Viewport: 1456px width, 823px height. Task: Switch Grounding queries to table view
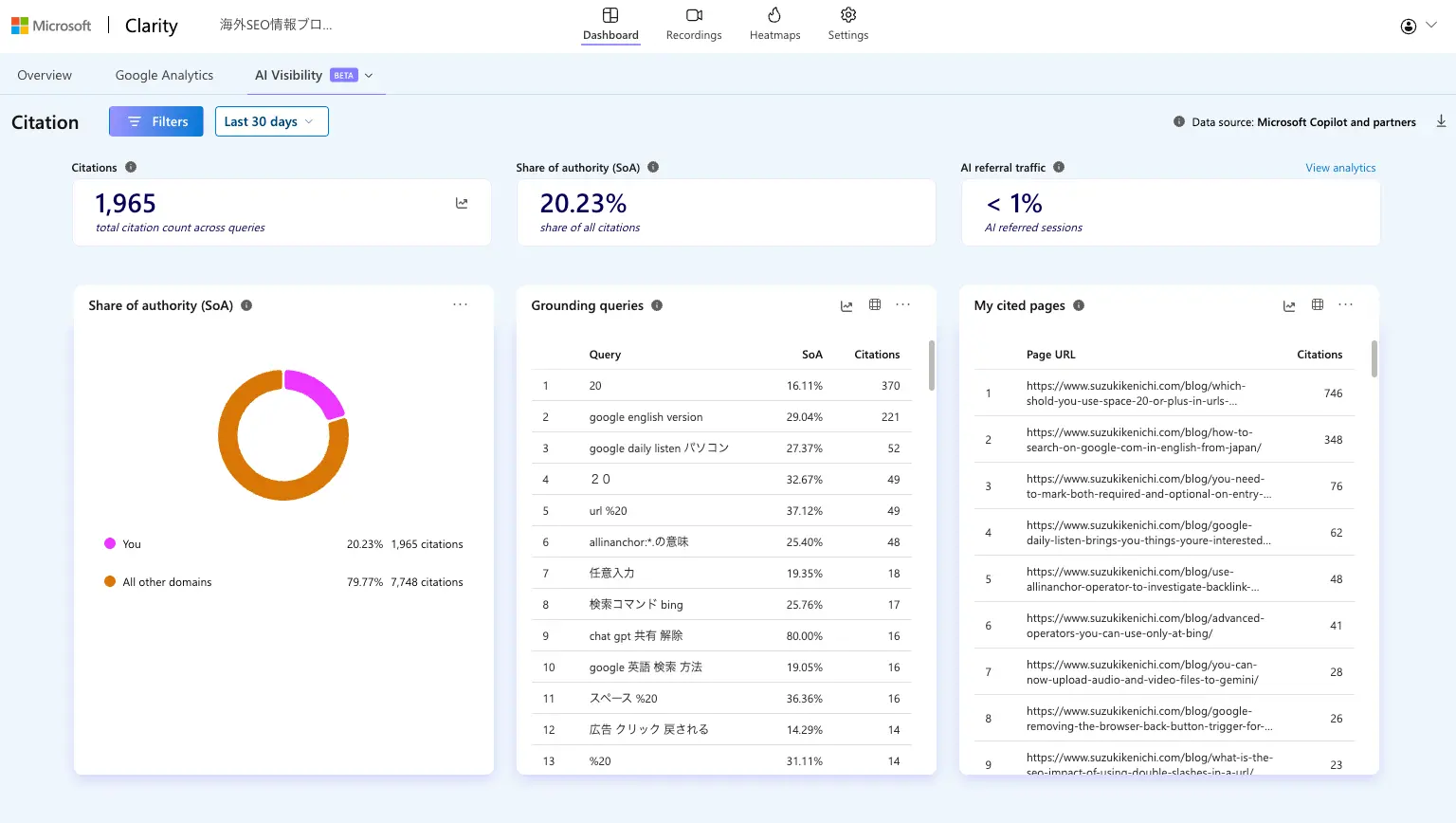875,304
